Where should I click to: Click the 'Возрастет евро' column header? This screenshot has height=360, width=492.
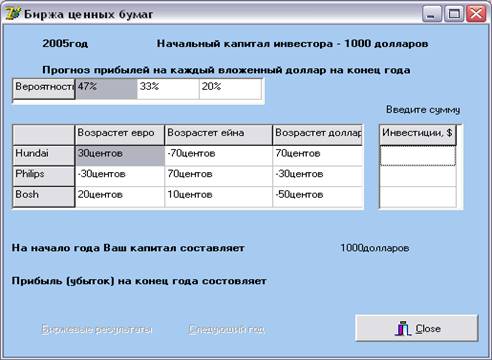pyautogui.click(x=120, y=135)
